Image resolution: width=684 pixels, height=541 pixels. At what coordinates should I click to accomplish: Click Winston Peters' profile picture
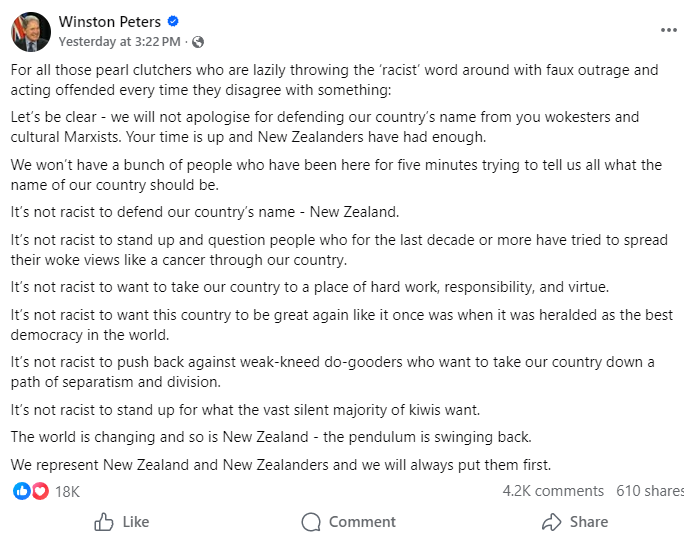(x=31, y=31)
